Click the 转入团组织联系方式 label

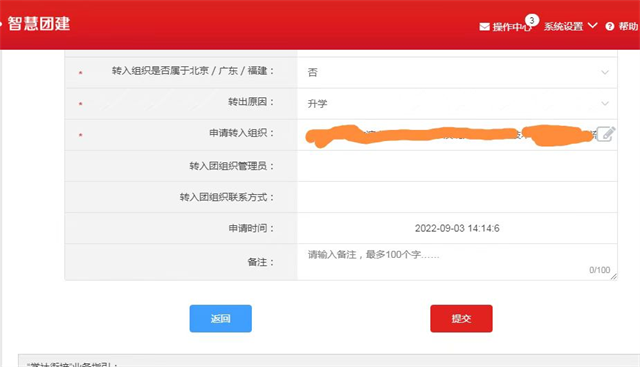click(x=227, y=197)
